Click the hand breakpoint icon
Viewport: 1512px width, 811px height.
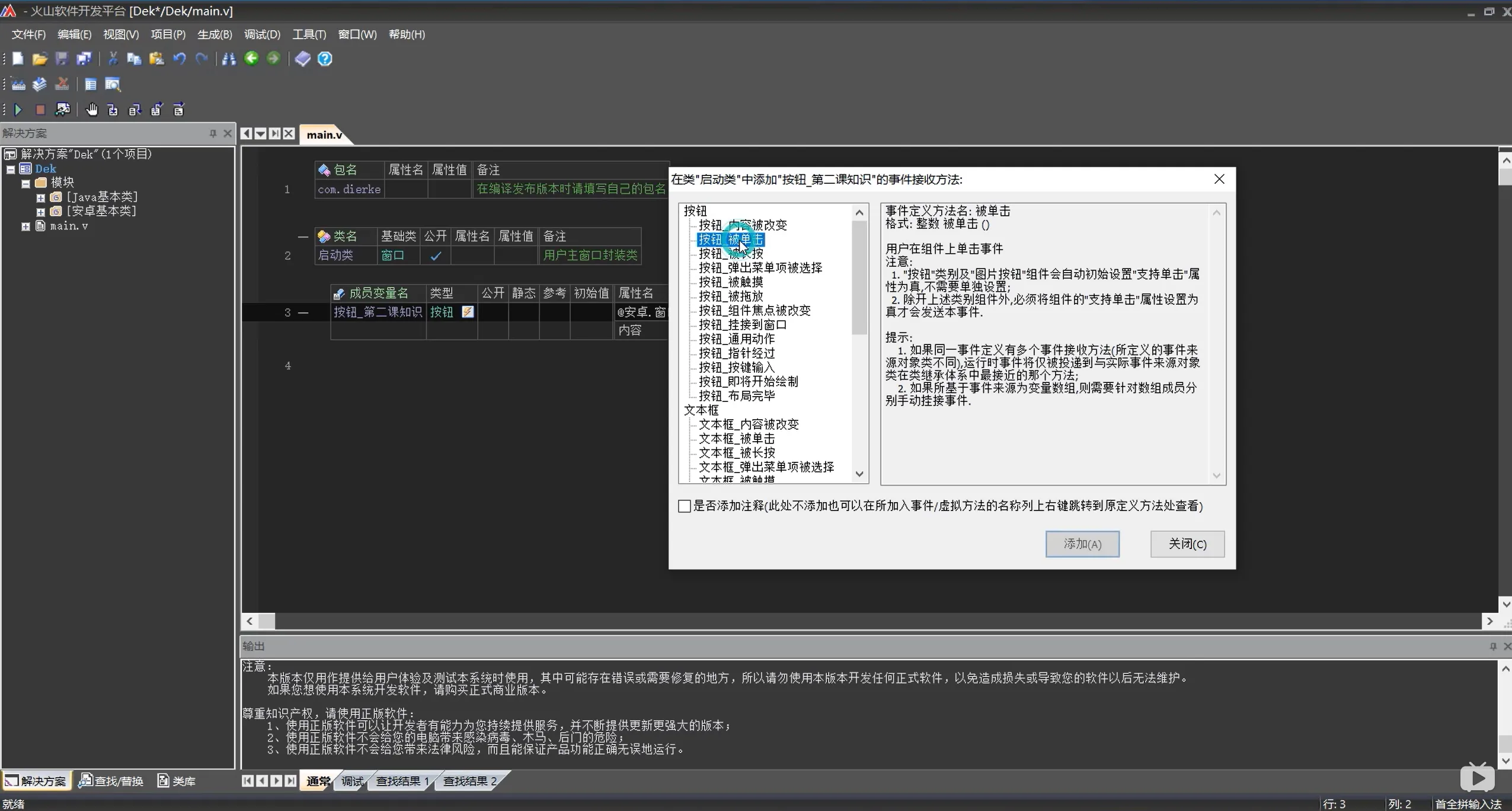click(x=91, y=110)
